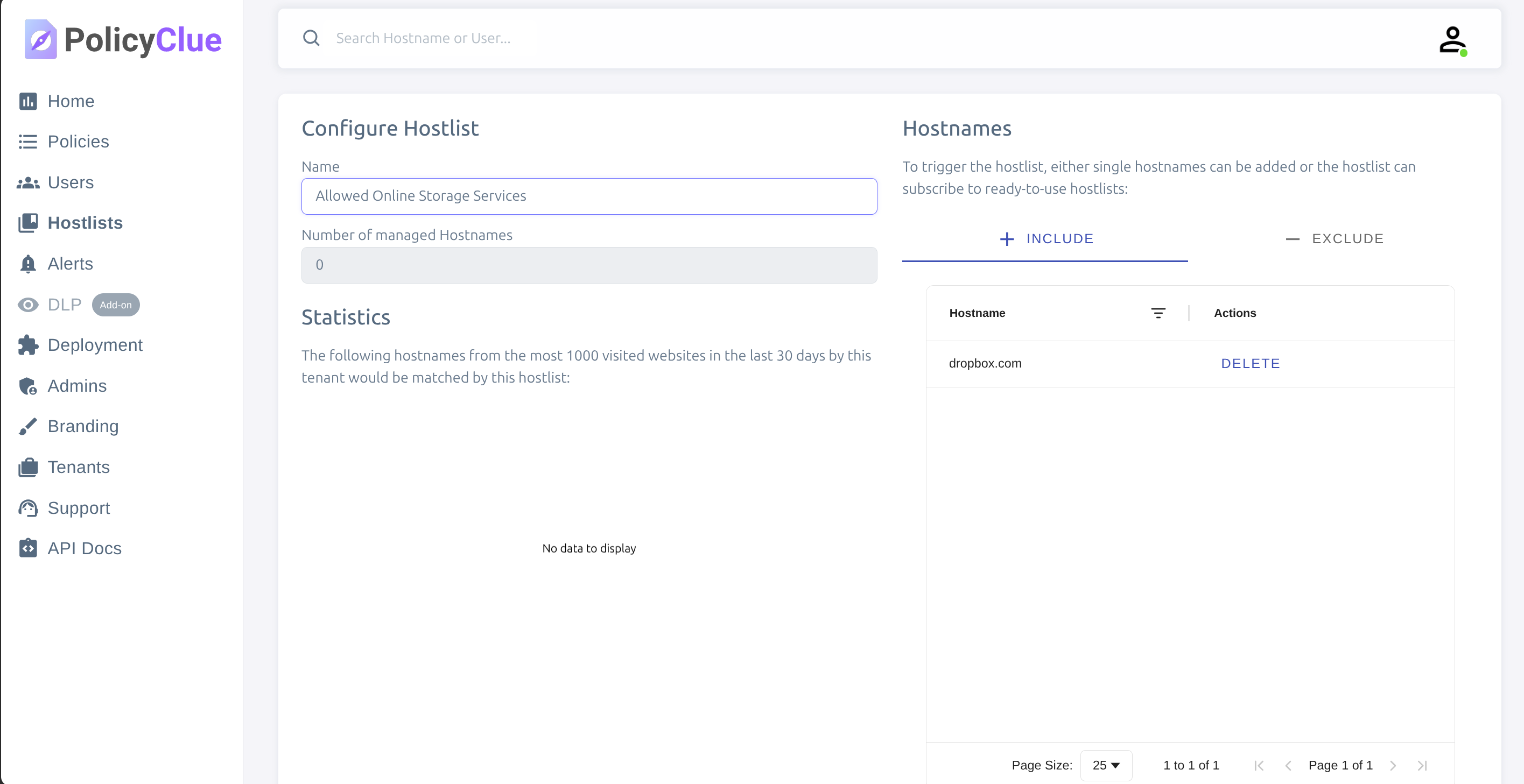This screenshot has height=784, width=1524.
Task: Click the managed Hostnames count field
Action: coord(588,265)
